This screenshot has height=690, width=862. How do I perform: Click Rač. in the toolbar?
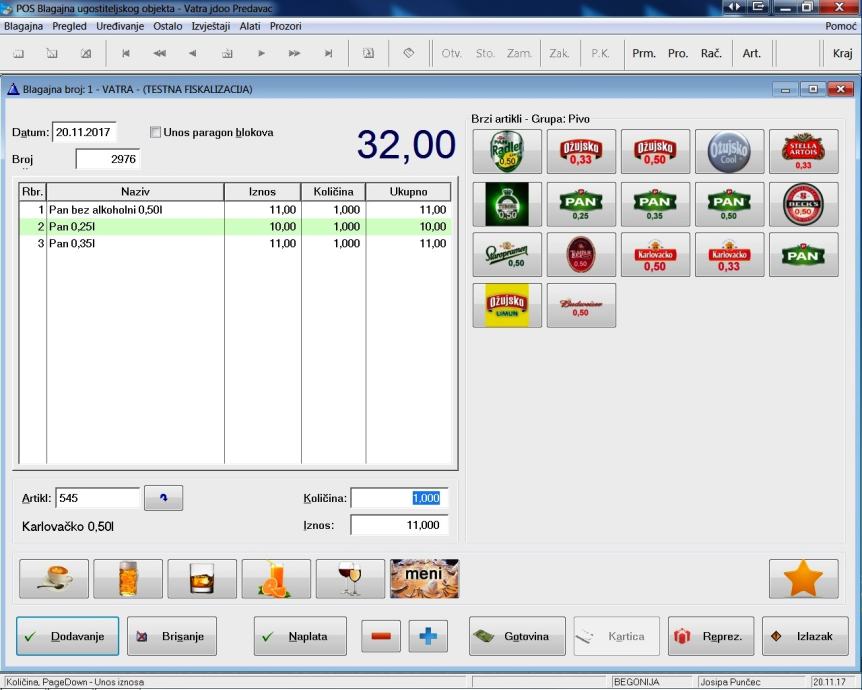tap(711, 53)
